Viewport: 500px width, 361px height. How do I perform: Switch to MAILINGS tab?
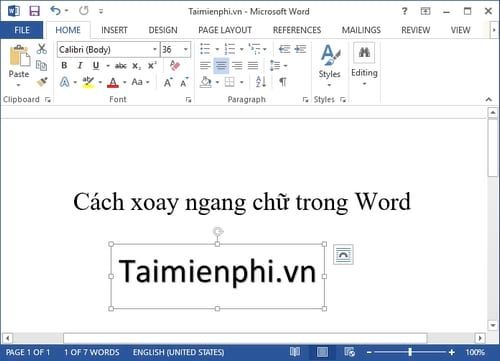coord(361,30)
